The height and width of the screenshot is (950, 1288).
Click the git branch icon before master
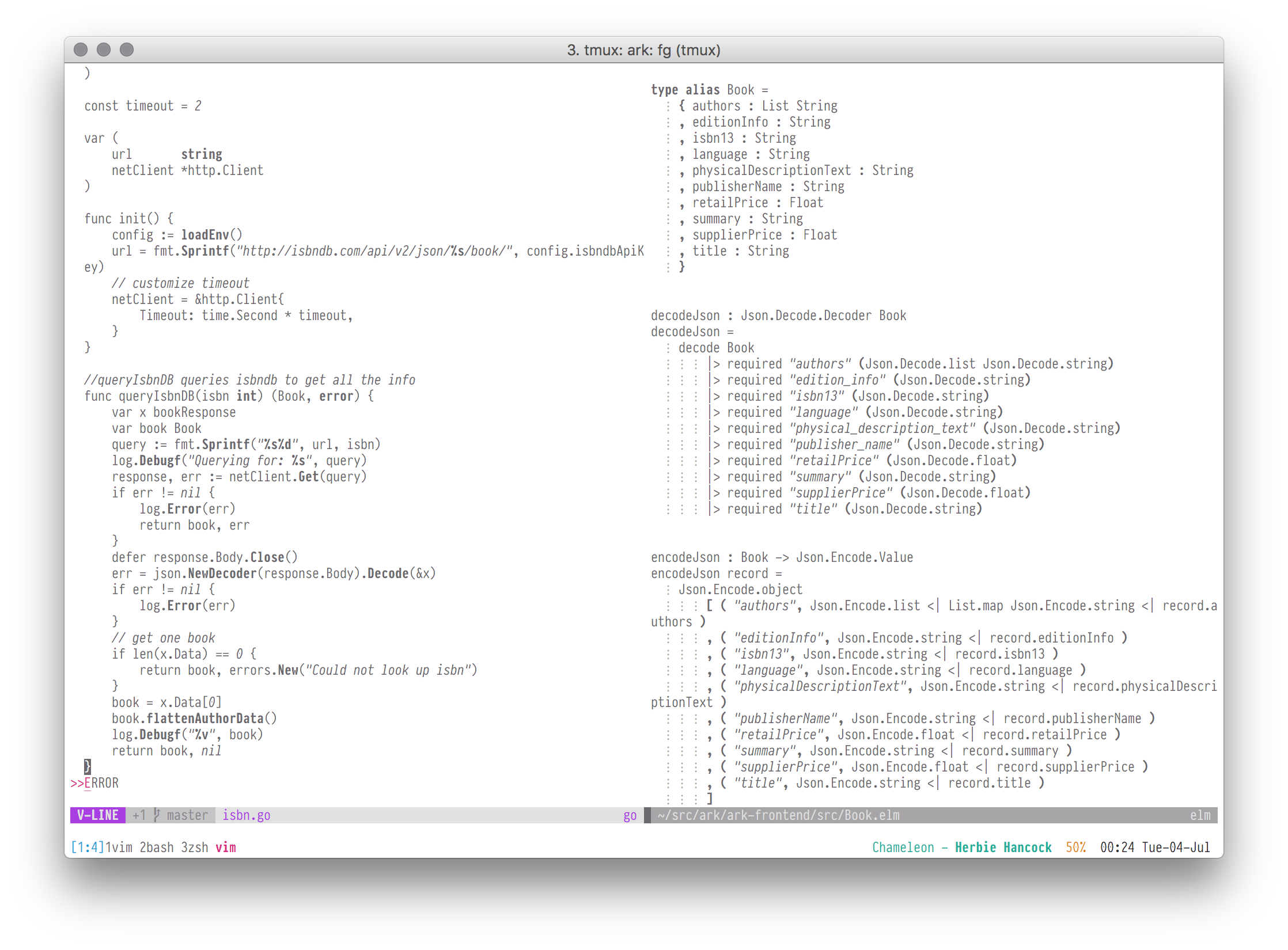click(157, 815)
